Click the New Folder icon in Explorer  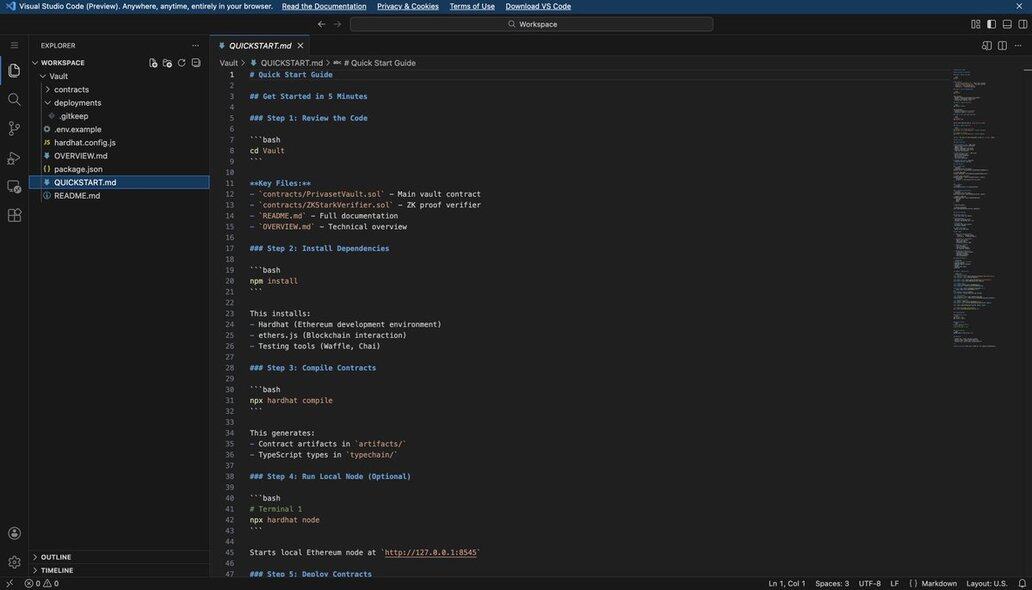coord(167,63)
